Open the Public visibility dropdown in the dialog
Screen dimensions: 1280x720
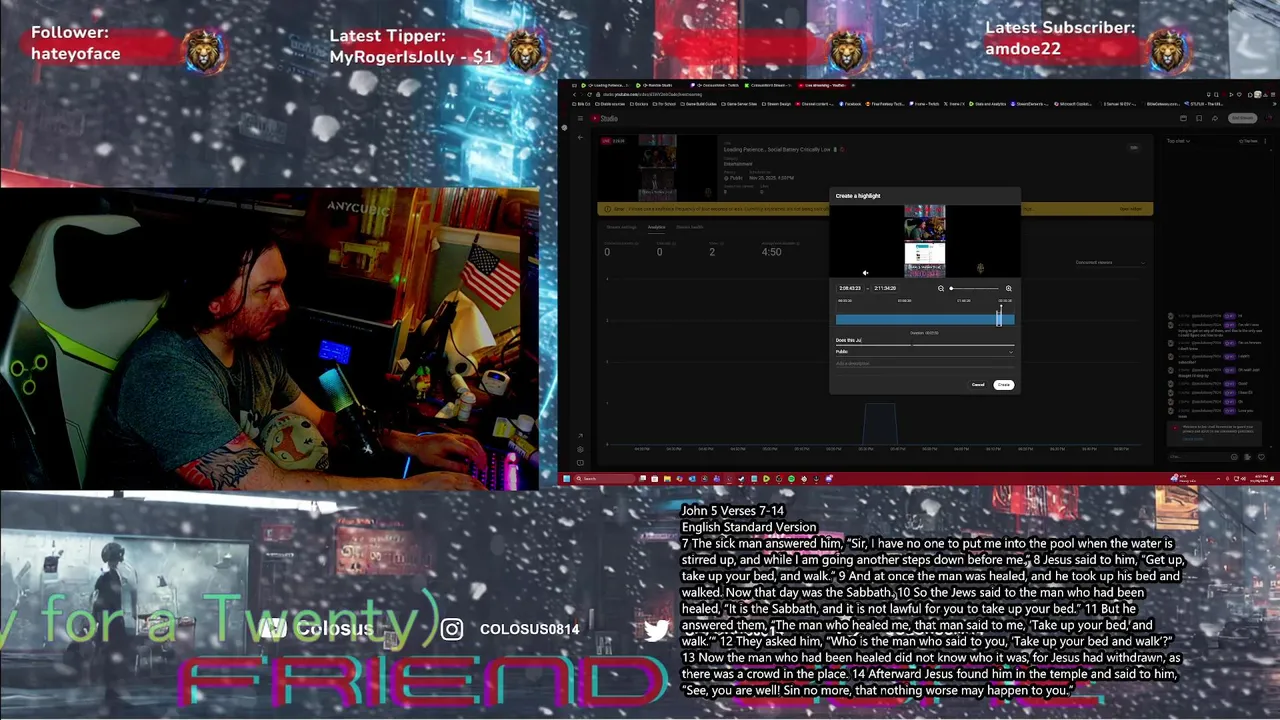[x=924, y=352]
